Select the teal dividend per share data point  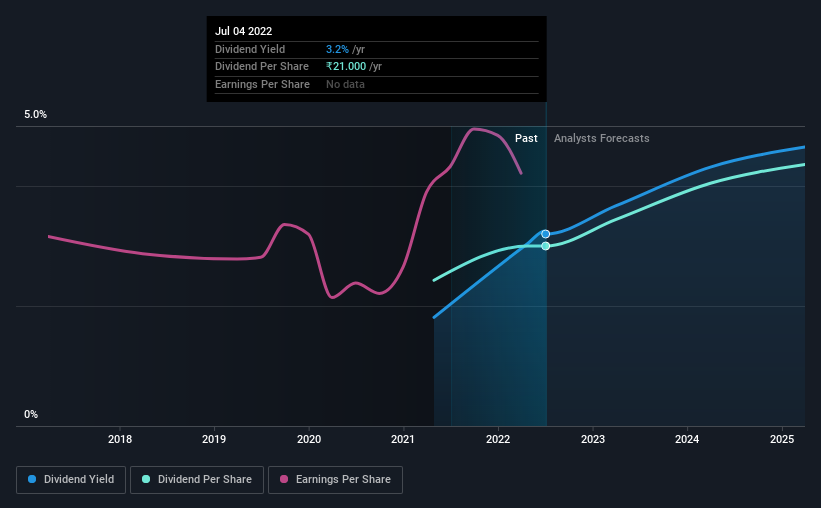pyautogui.click(x=546, y=246)
